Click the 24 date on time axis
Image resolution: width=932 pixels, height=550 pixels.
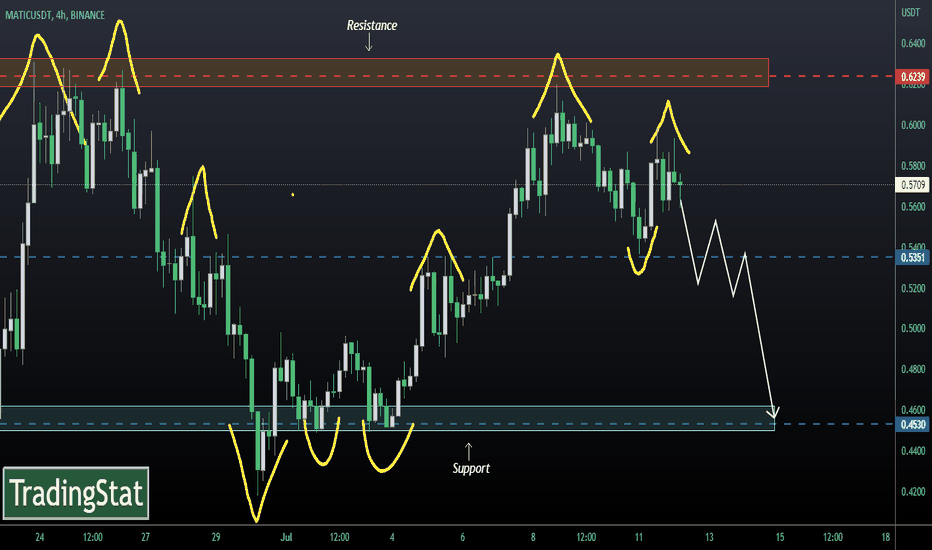pos(39,537)
